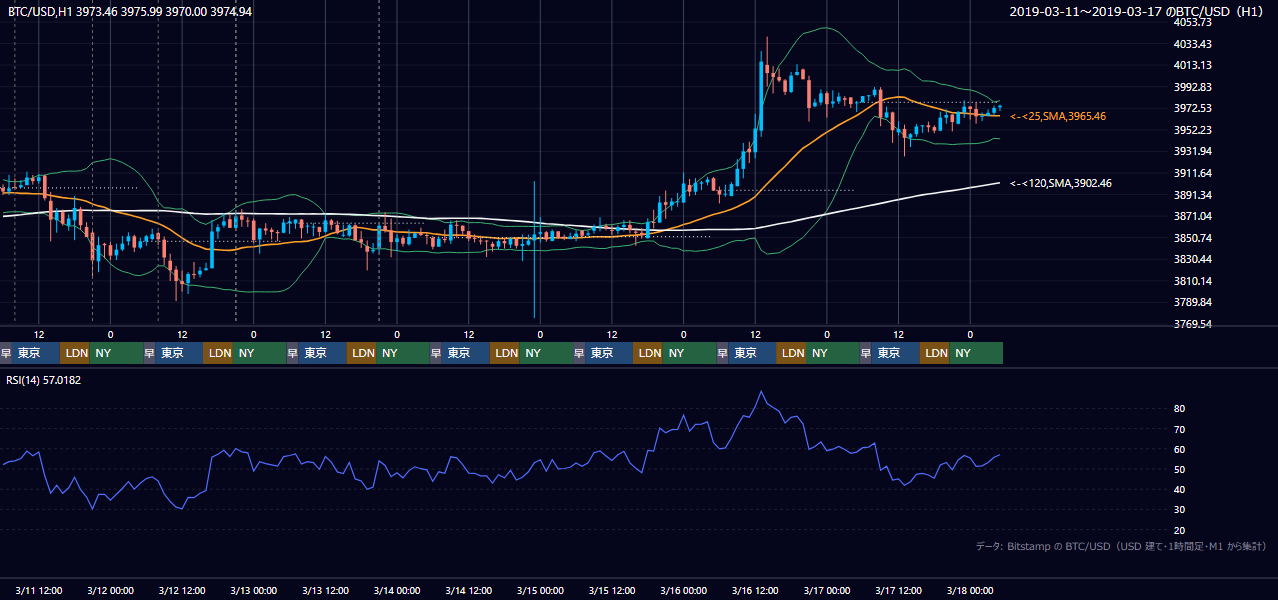This screenshot has height=600, width=1278.
Task: Click the 3/15 12:00 time label
Action: [612, 590]
